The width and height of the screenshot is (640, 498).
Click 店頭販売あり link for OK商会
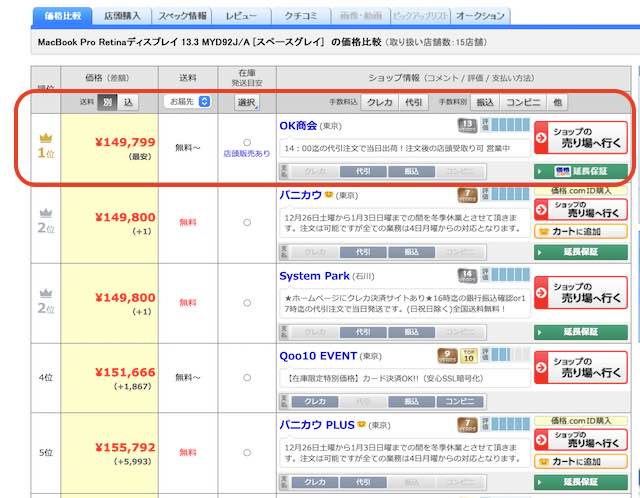pyautogui.click(x=247, y=153)
